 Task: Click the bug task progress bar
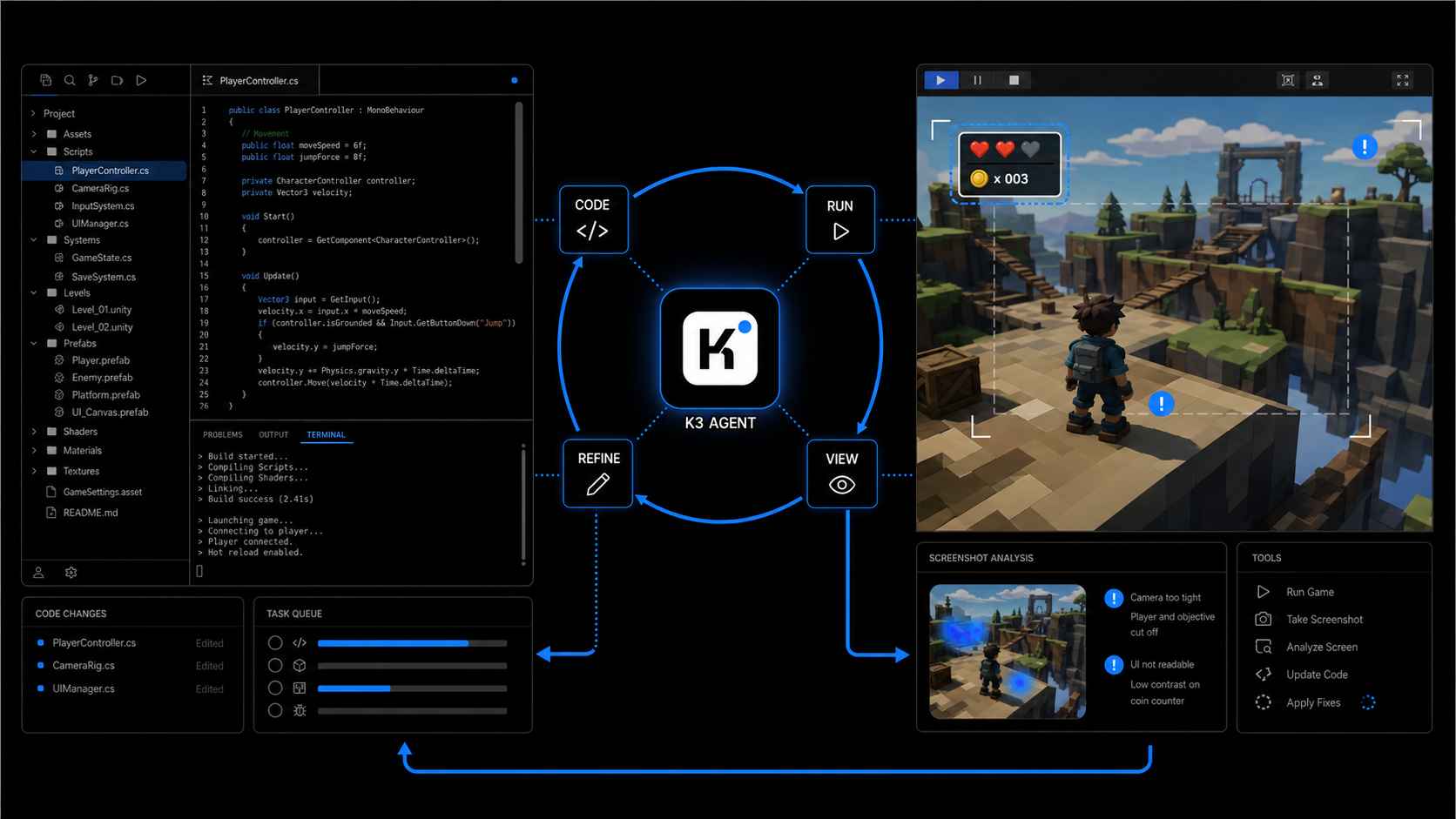pos(412,711)
